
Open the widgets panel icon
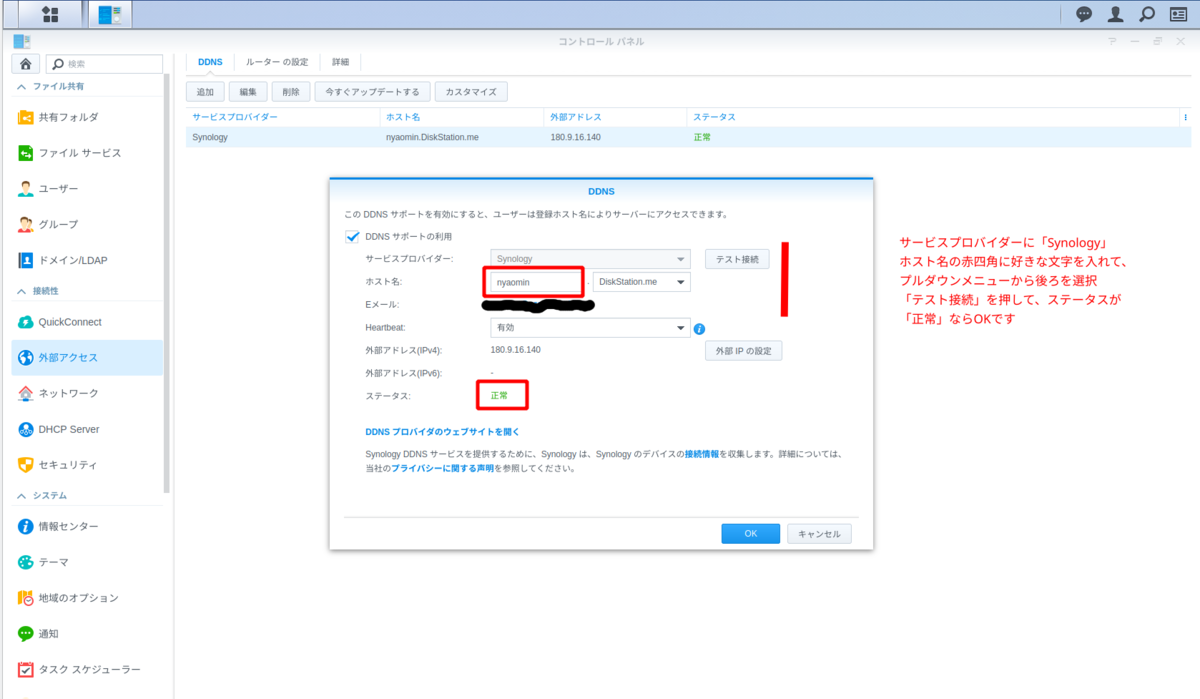1179,14
